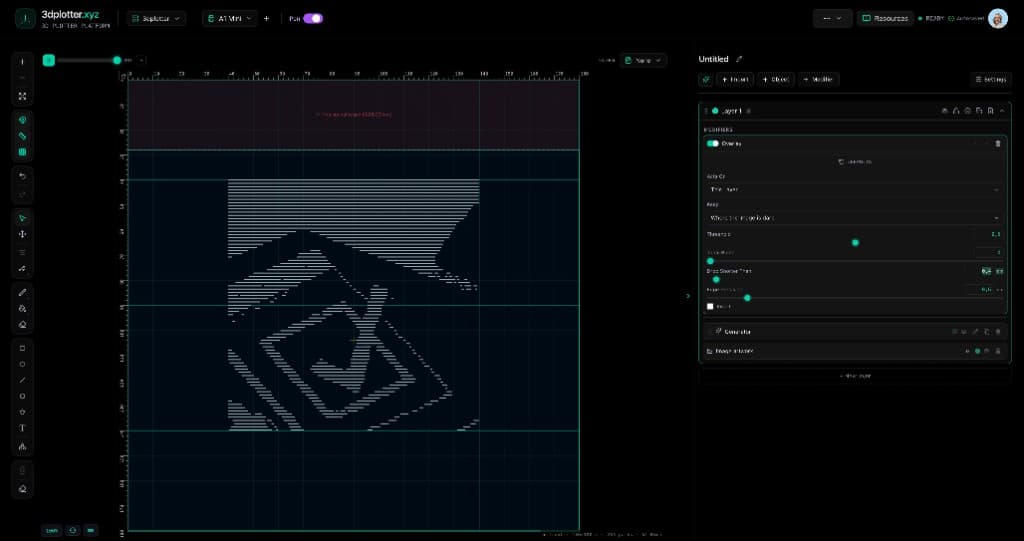The height and width of the screenshot is (541, 1024).
Task: Click the reset button under Overlay
Action: (854, 161)
